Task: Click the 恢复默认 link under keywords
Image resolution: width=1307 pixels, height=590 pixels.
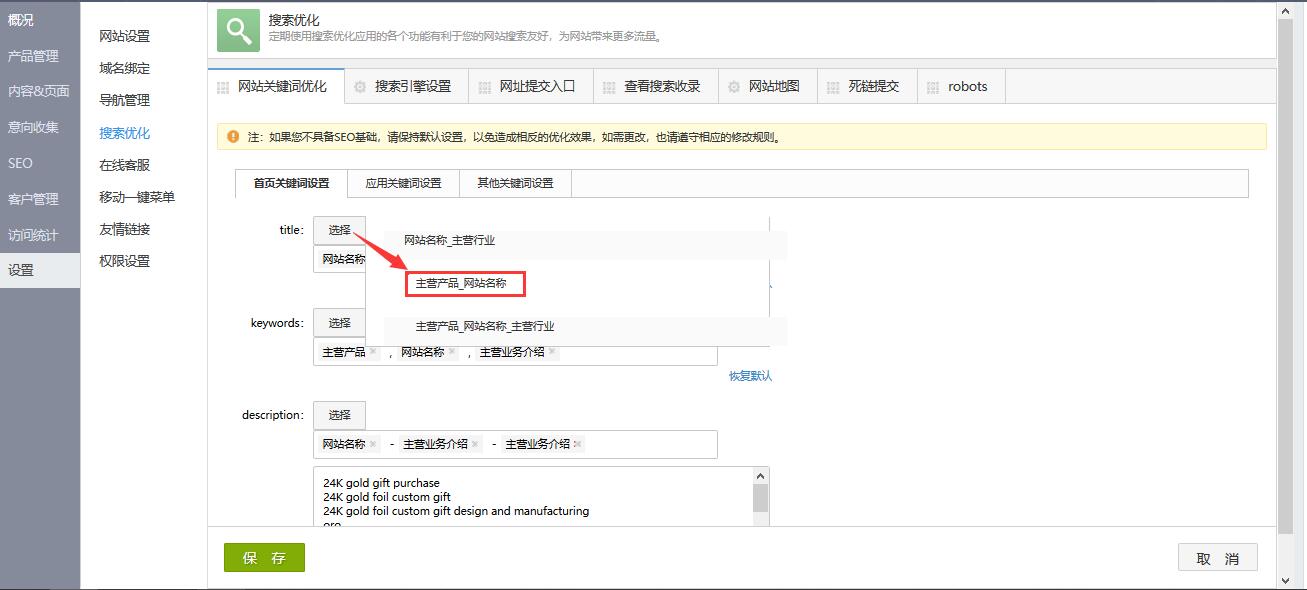Action: point(750,376)
